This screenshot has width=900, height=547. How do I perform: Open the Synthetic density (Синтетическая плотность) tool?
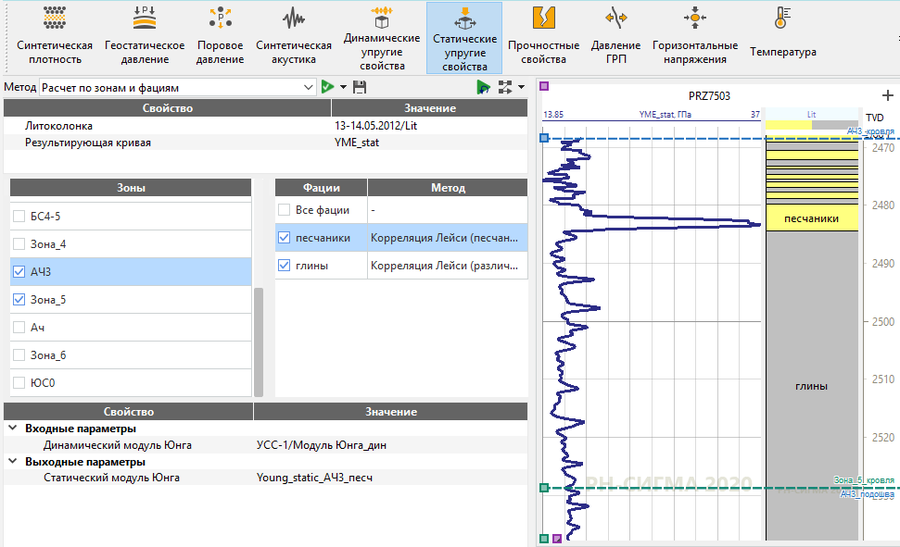55,36
